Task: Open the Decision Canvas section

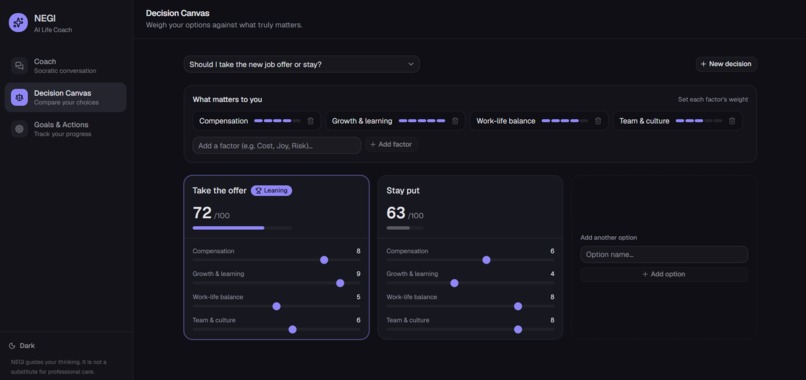Action: pyautogui.click(x=65, y=97)
